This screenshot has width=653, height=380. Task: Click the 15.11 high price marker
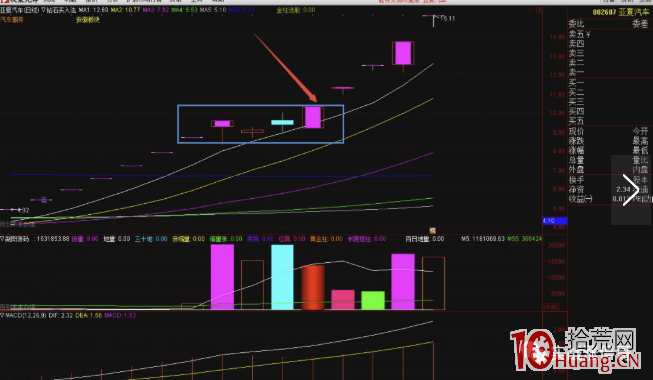[448, 18]
